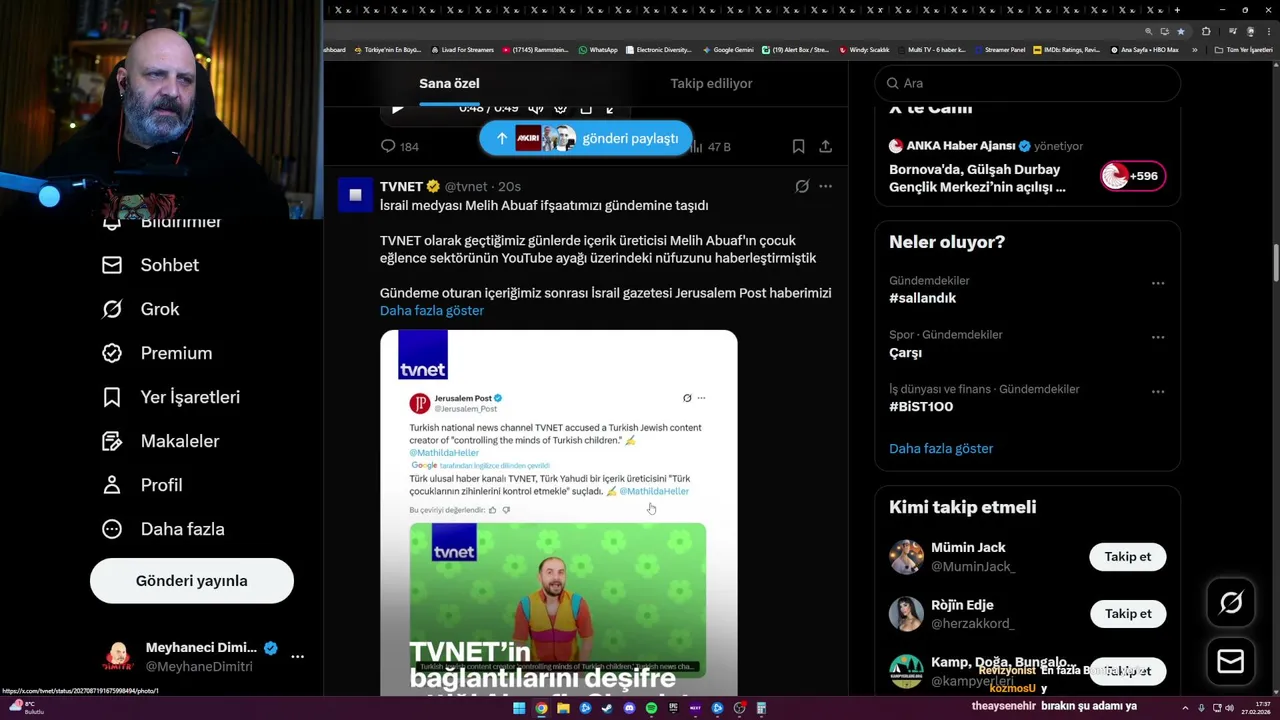Open the Çarşı trending topic

click(x=905, y=353)
